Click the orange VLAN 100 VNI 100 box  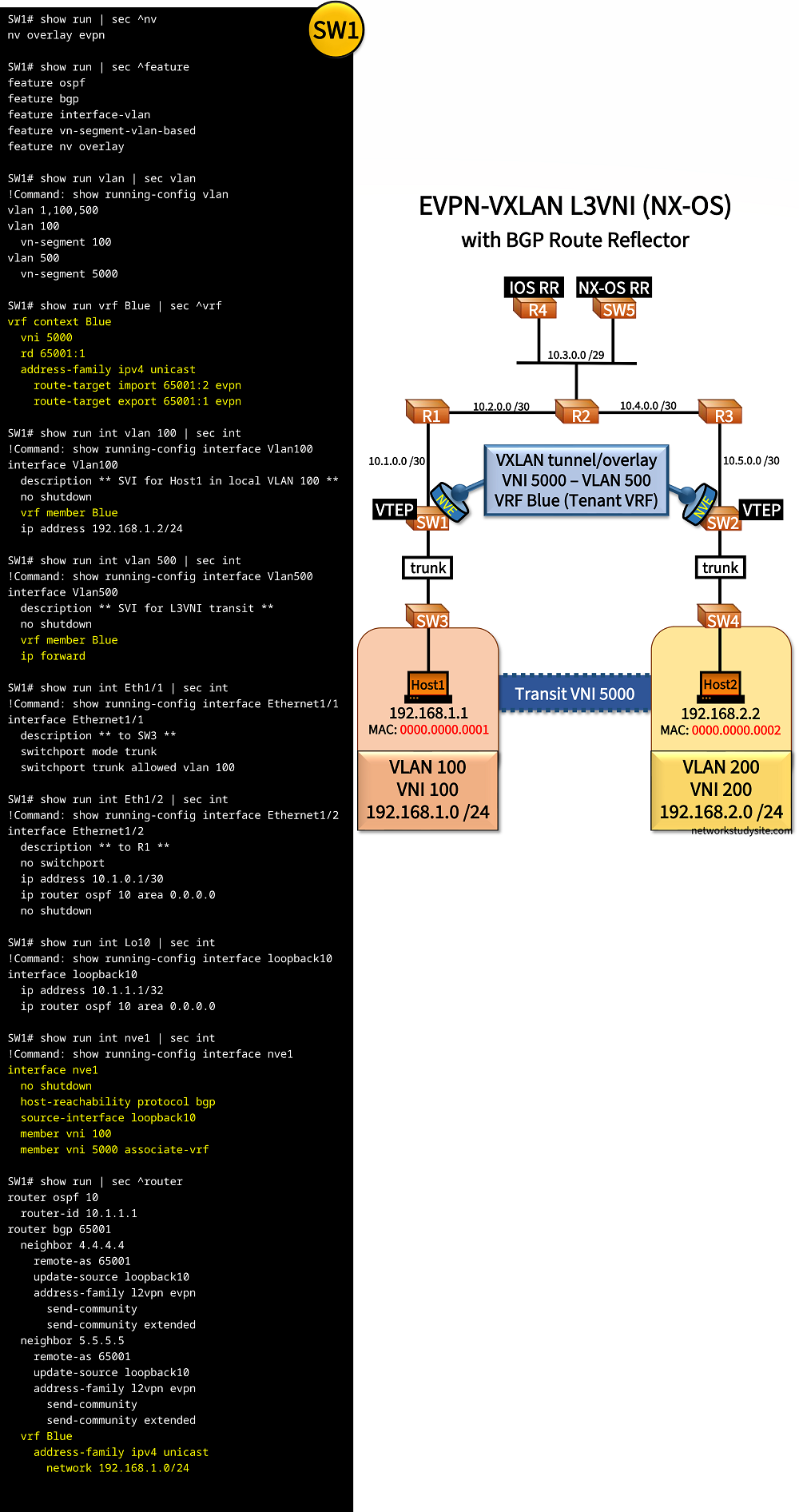point(427,790)
